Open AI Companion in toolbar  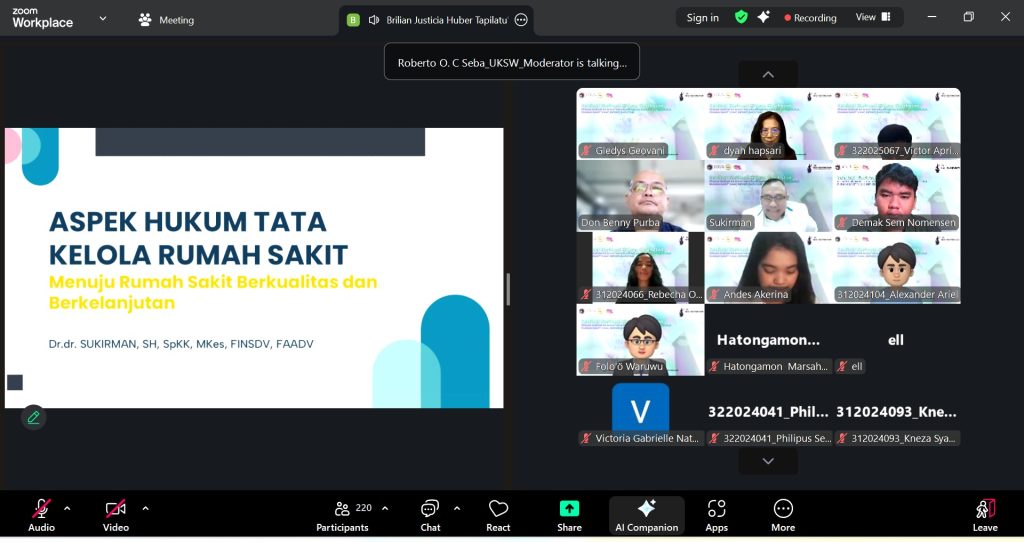pos(647,516)
